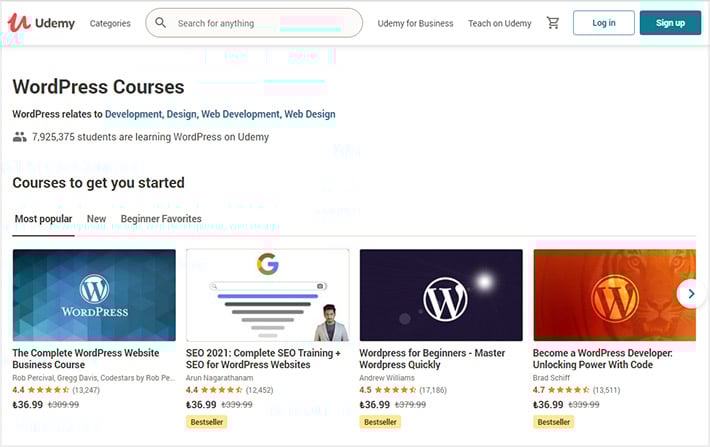
Task: Click the 7,925,375 students learning text
Action: pos(150,137)
